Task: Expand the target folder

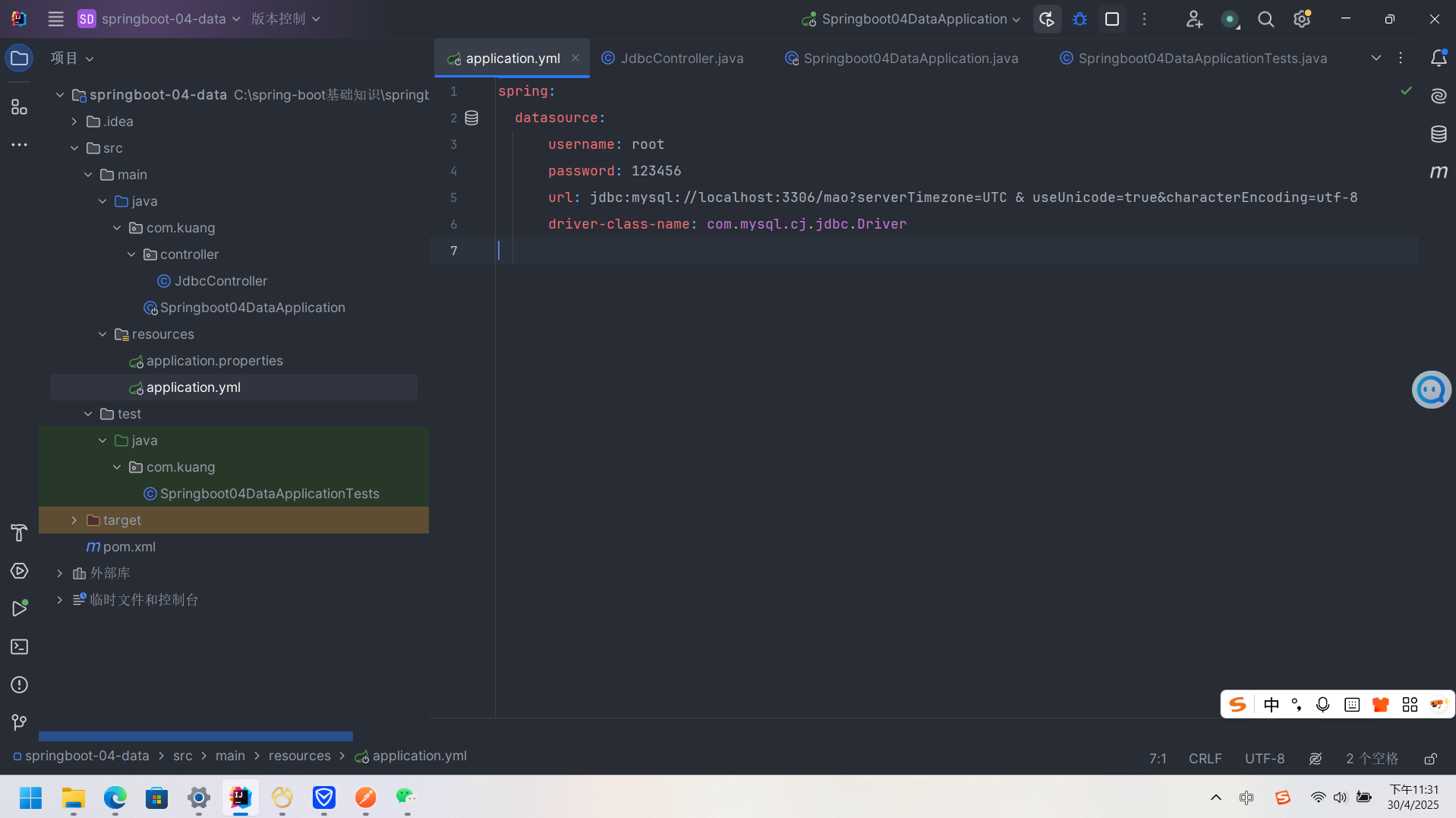Action: click(x=74, y=520)
